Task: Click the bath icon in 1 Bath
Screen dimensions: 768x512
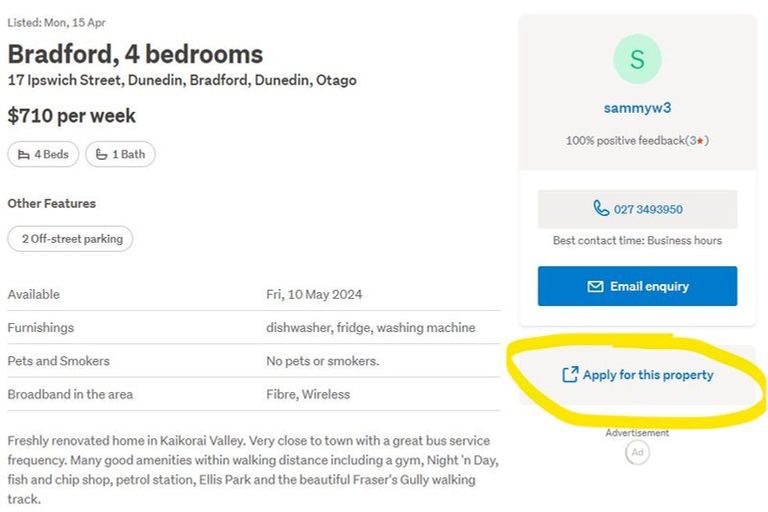Action: click(100, 154)
